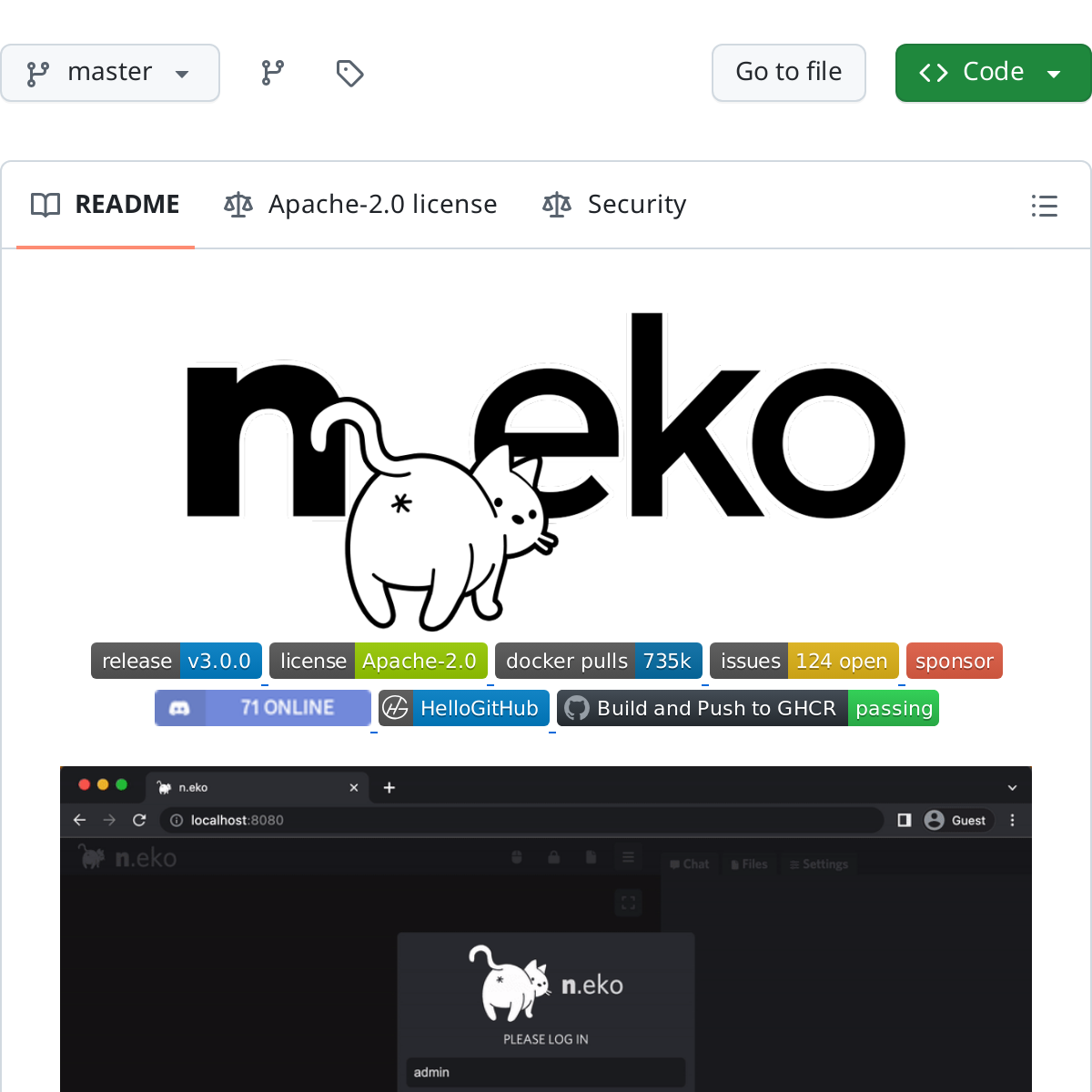This screenshot has height=1092, width=1092.
Task: Click the dimmed hamburger menu icon
Action: coord(628,857)
